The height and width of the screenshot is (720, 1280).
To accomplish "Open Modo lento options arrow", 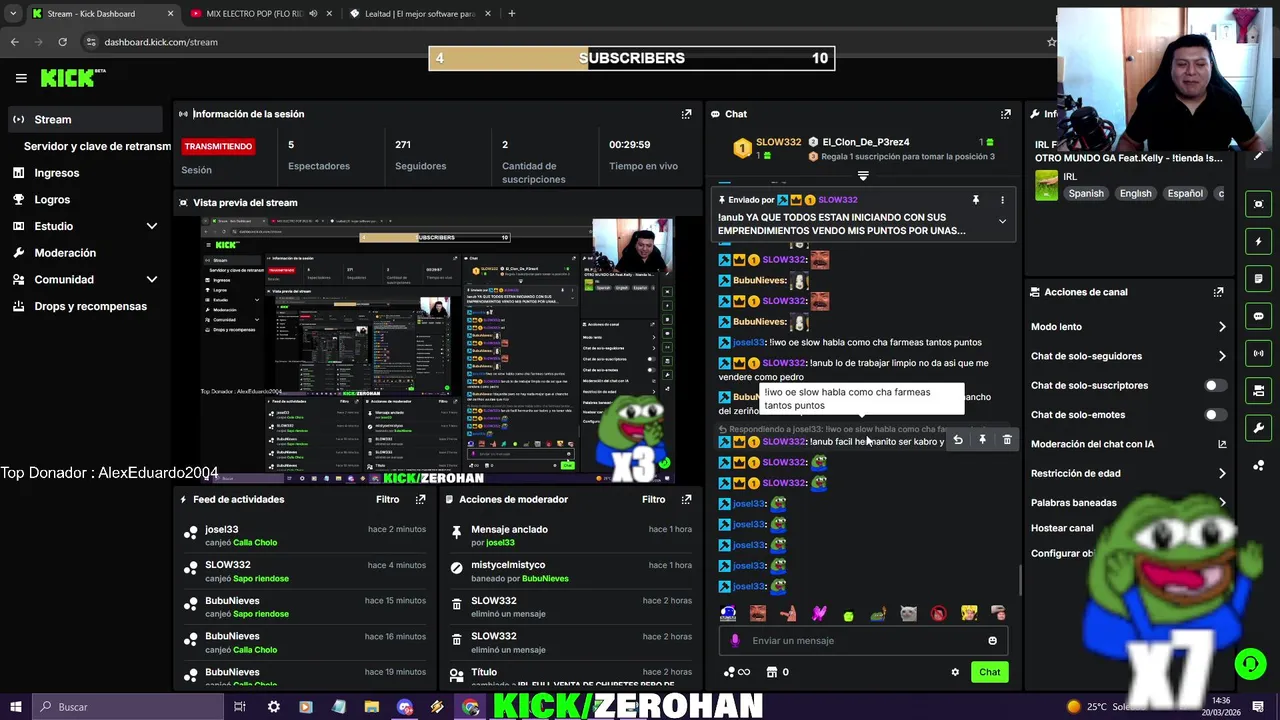I will click(1222, 327).
